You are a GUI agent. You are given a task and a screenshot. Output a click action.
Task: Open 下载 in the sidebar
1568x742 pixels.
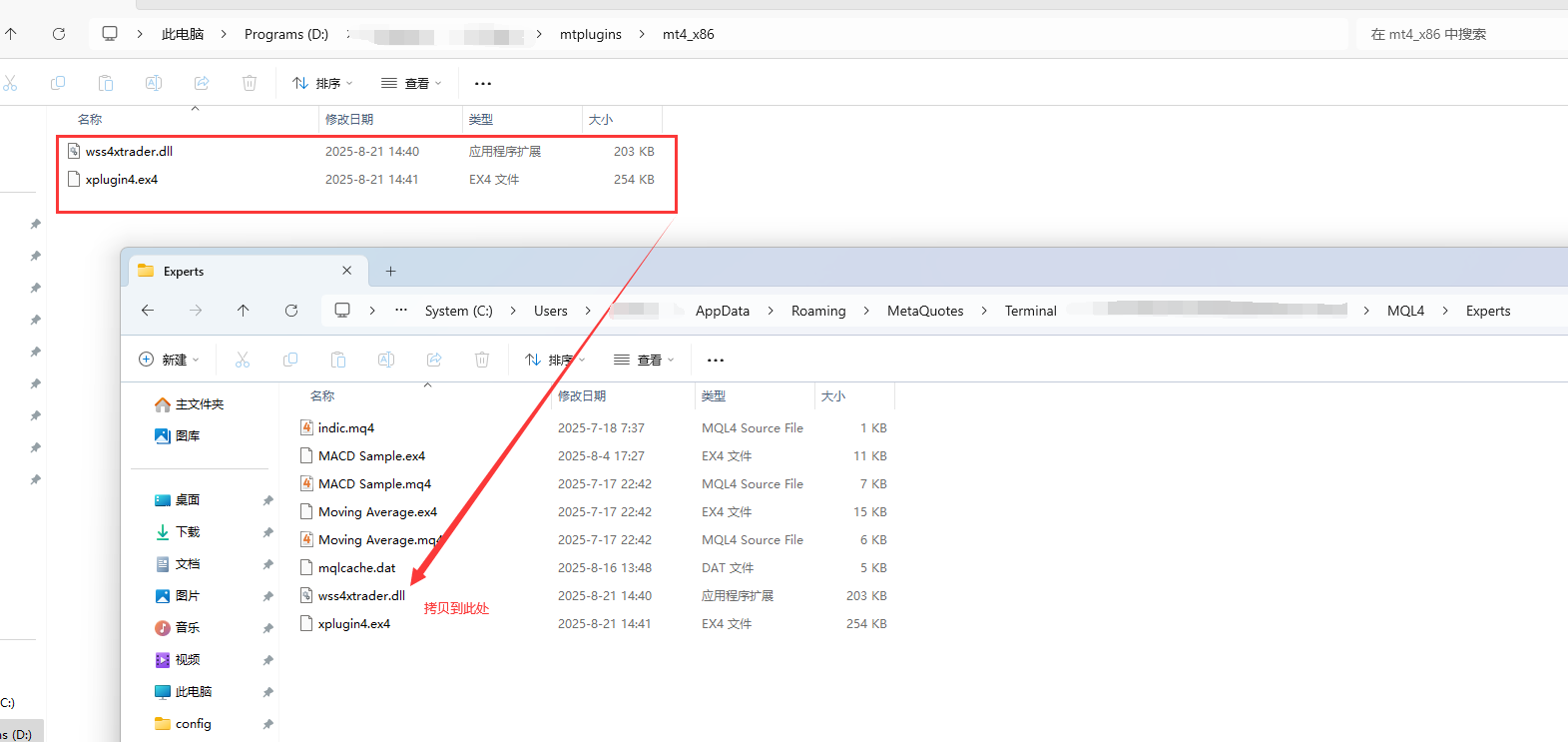[188, 532]
